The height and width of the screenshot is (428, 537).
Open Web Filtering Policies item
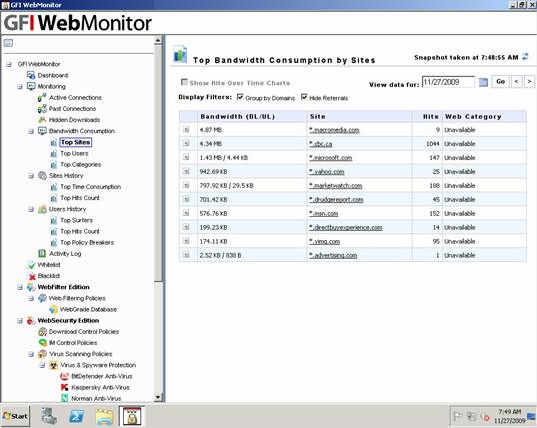[x=77, y=298]
